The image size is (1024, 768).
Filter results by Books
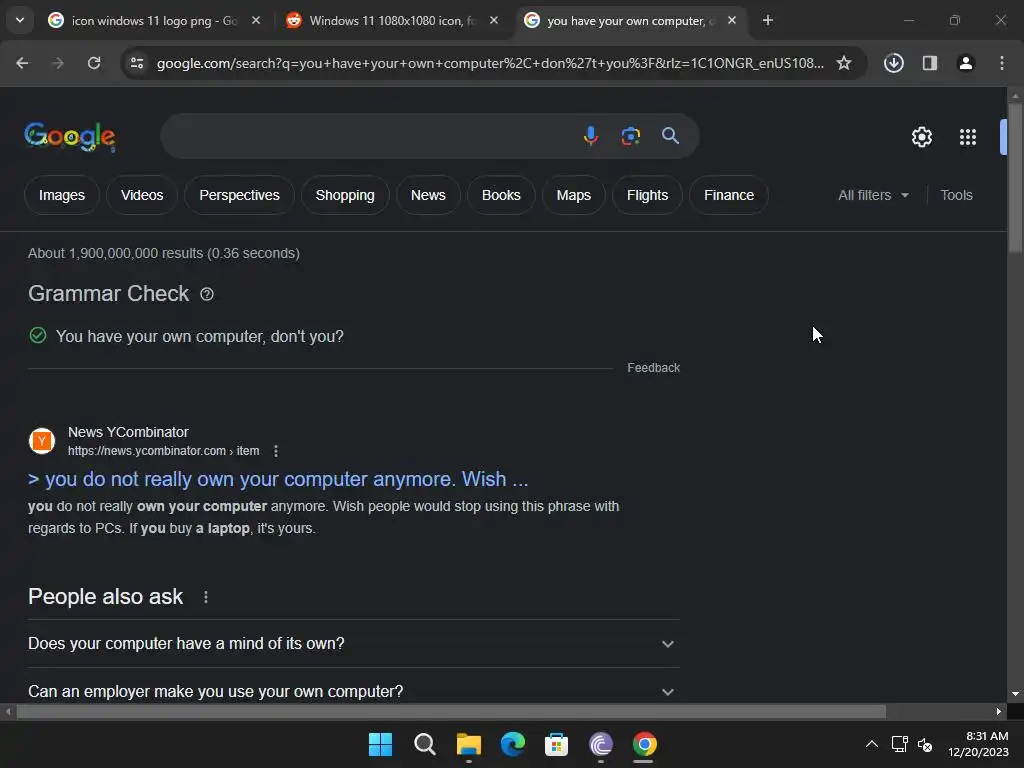501,195
